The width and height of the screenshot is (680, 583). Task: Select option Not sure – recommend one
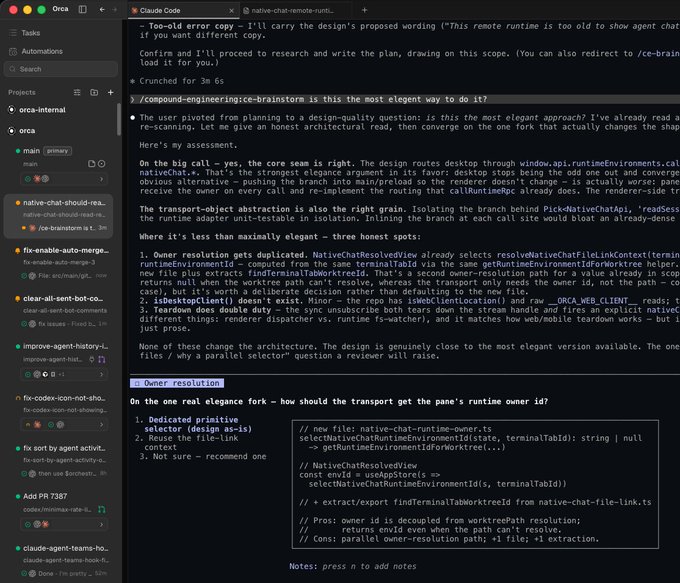(203, 456)
